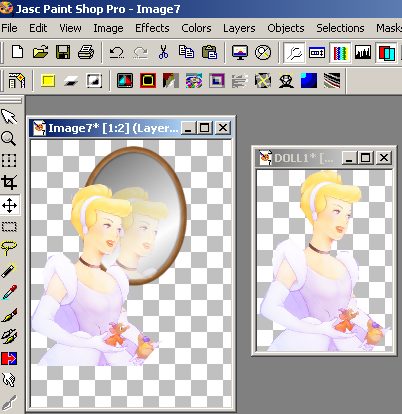Open the Layers menu

(x=239, y=28)
